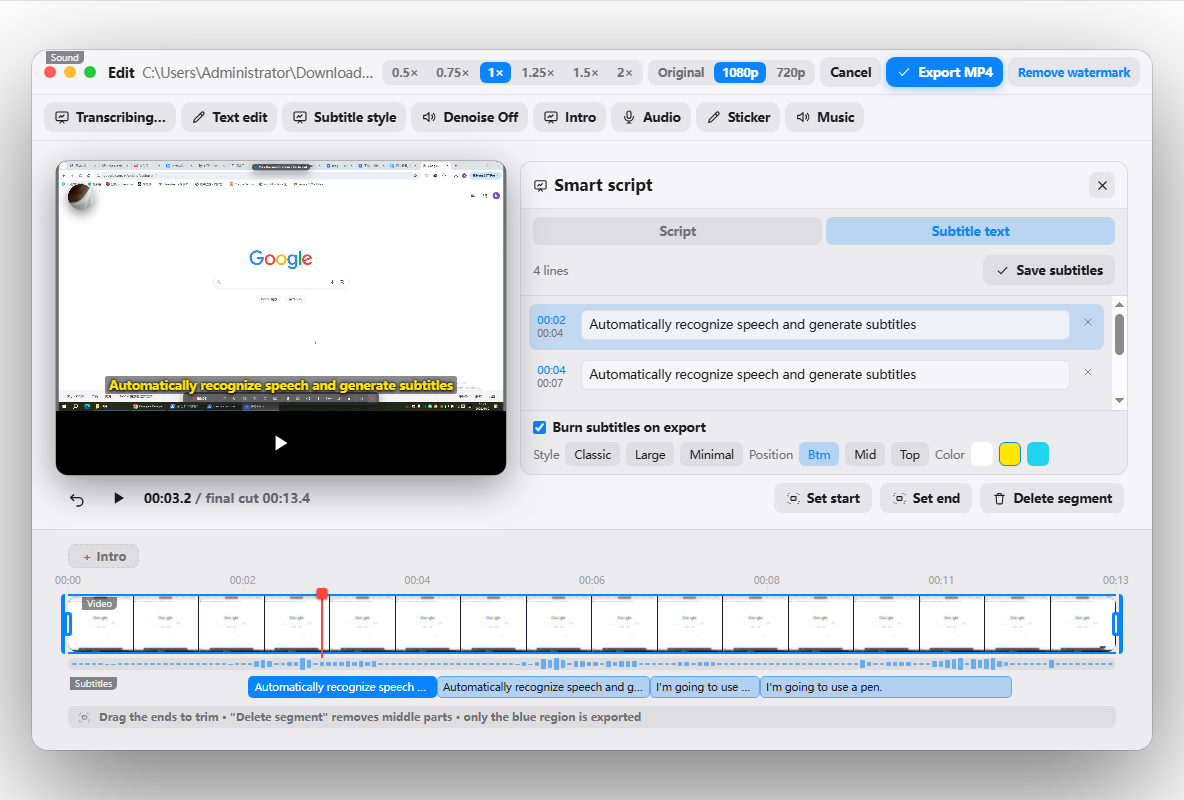Open Subtitle style settings
This screenshot has width=1184, height=800.
(x=344, y=117)
